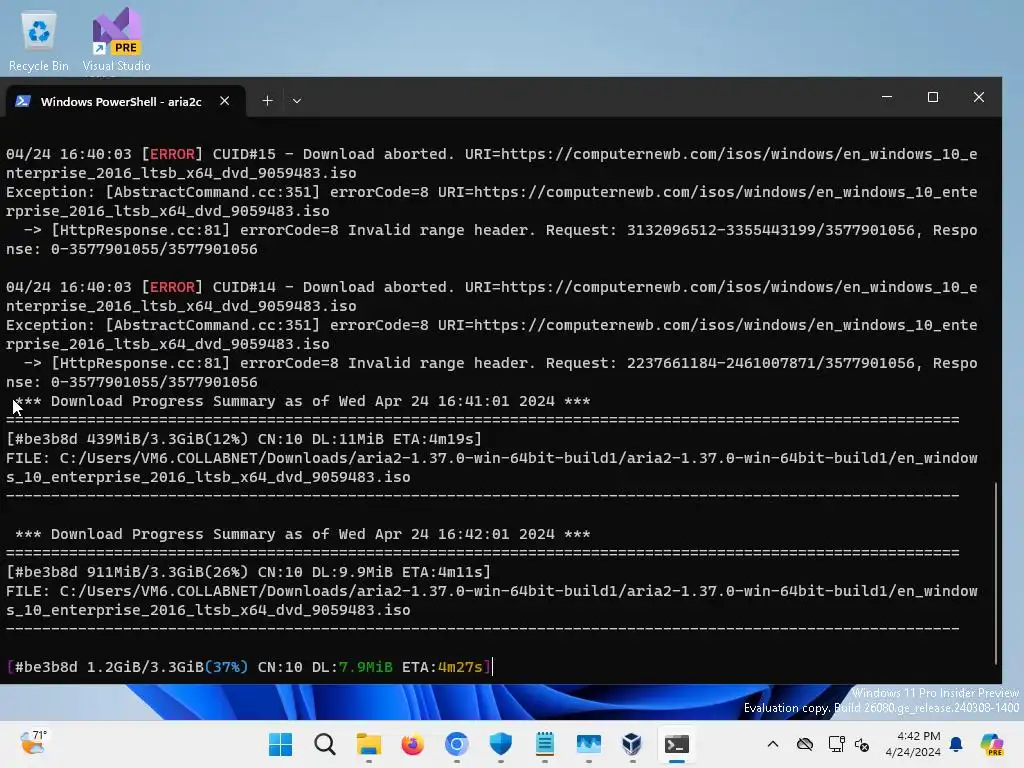Click the request range 3132096512-3355443199 text
The image size is (1024, 768).
coord(721,230)
